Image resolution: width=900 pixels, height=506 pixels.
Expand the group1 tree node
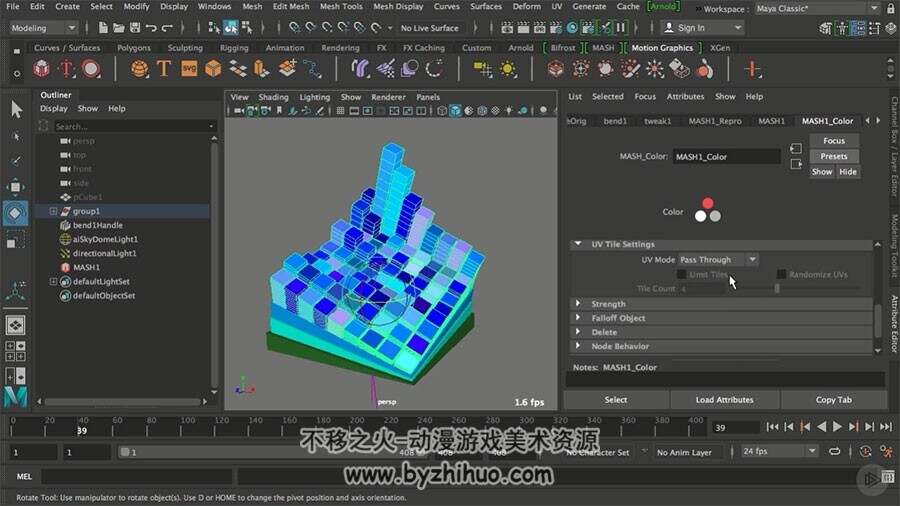53,211
